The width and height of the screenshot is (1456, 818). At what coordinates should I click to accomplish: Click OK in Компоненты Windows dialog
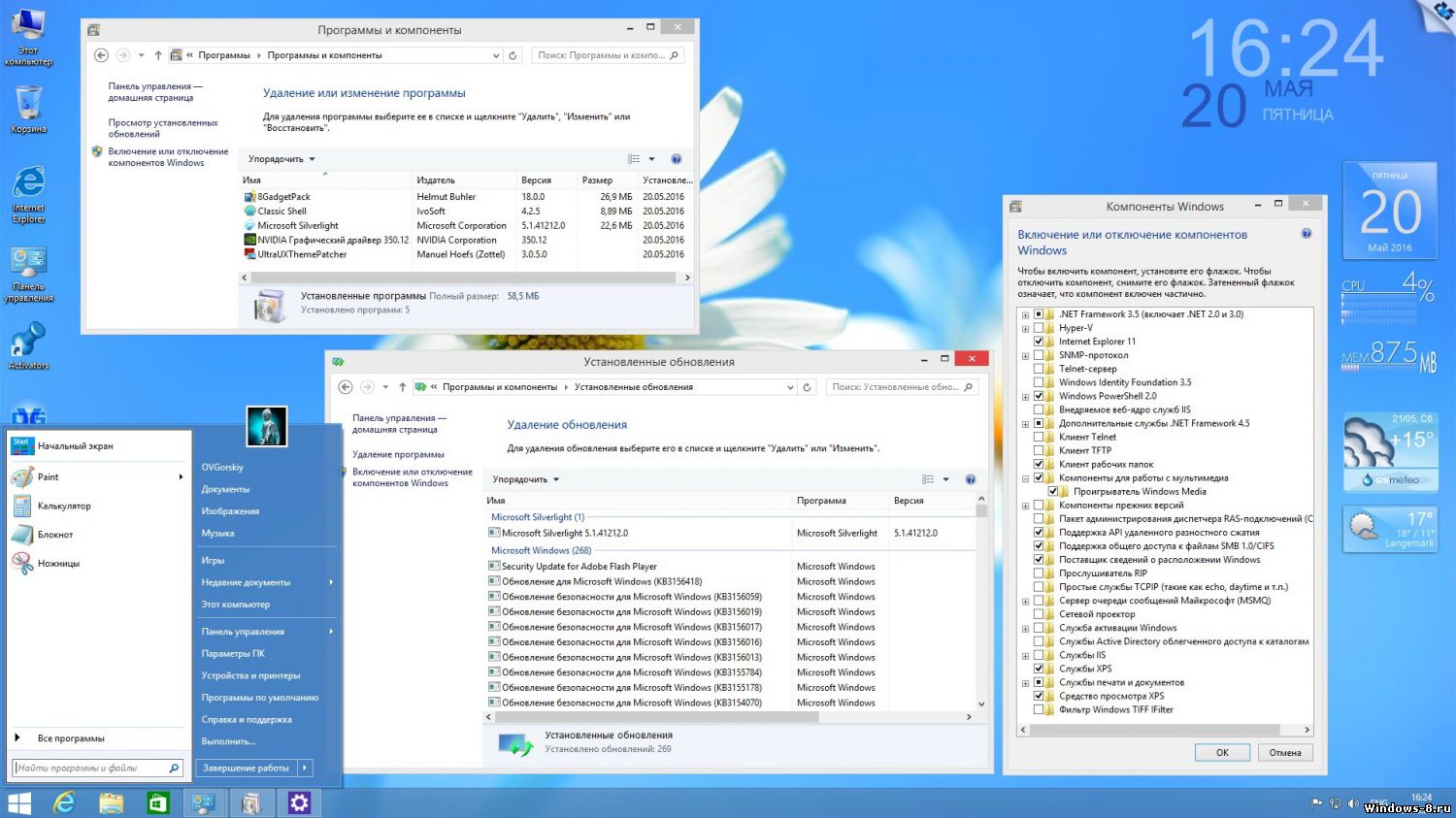1222,752
